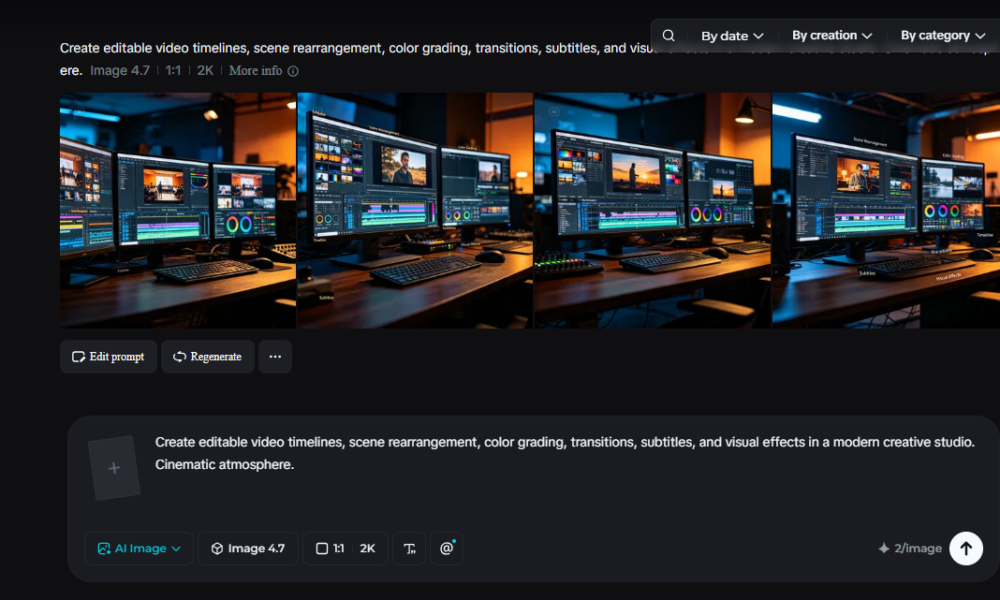Open the fourth generated studio image

tap(886, 210)
